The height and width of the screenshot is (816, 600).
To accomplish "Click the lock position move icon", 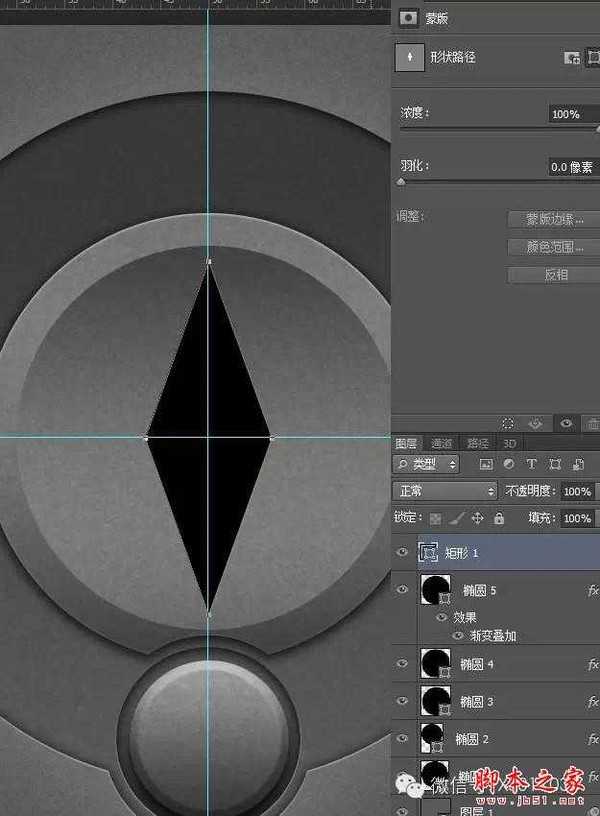I will click(x=477, y=519).
